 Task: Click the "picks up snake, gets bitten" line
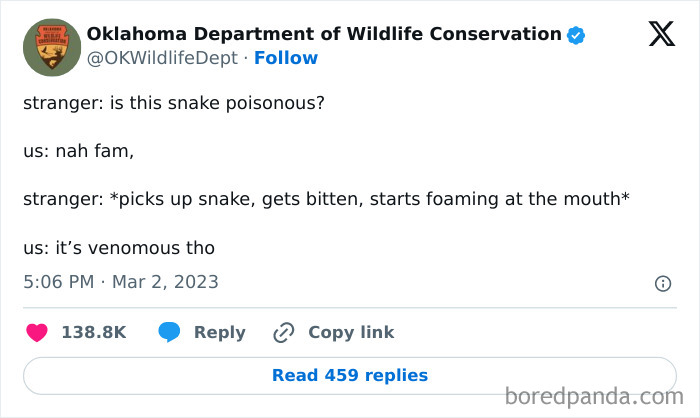(326, 199)
